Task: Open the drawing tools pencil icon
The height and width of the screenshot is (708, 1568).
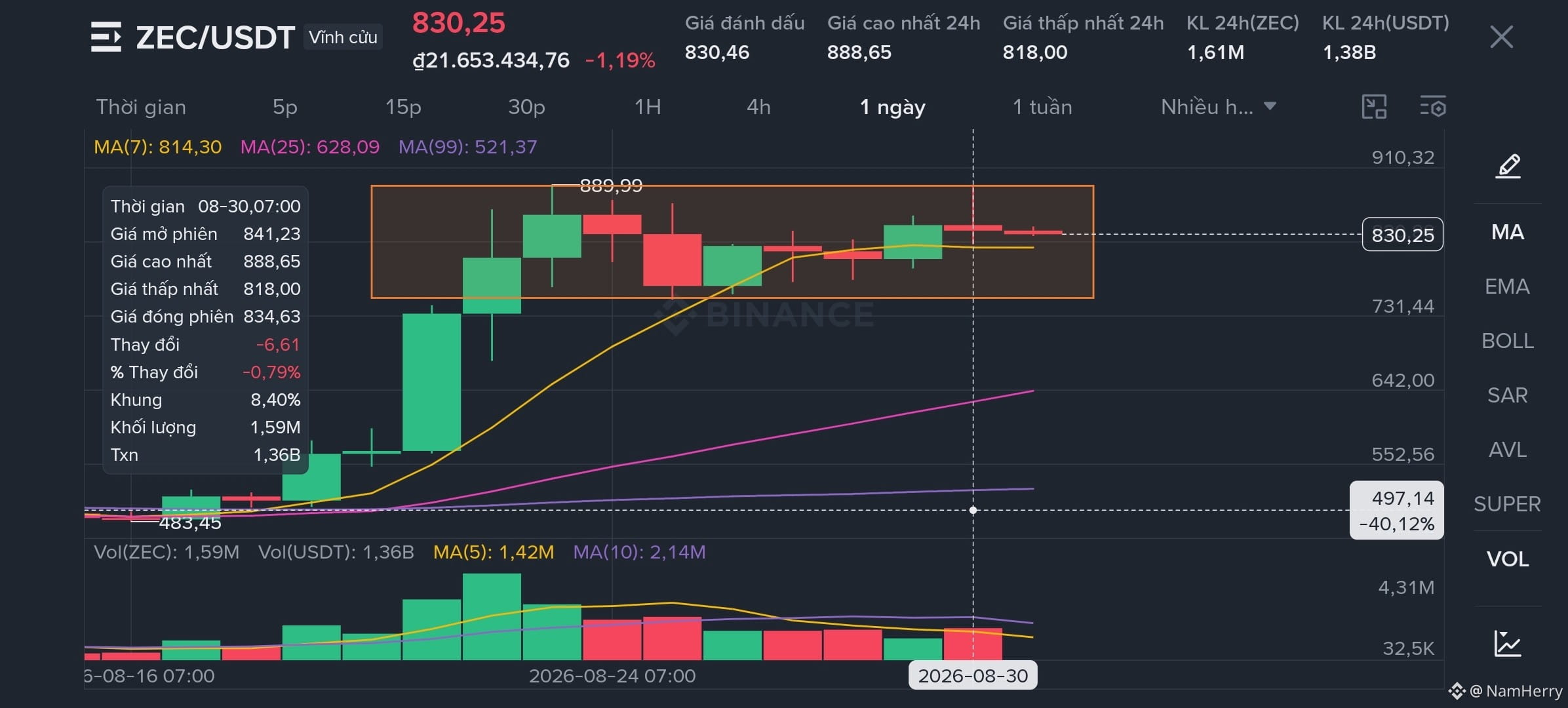Action: coord(1508,166)
